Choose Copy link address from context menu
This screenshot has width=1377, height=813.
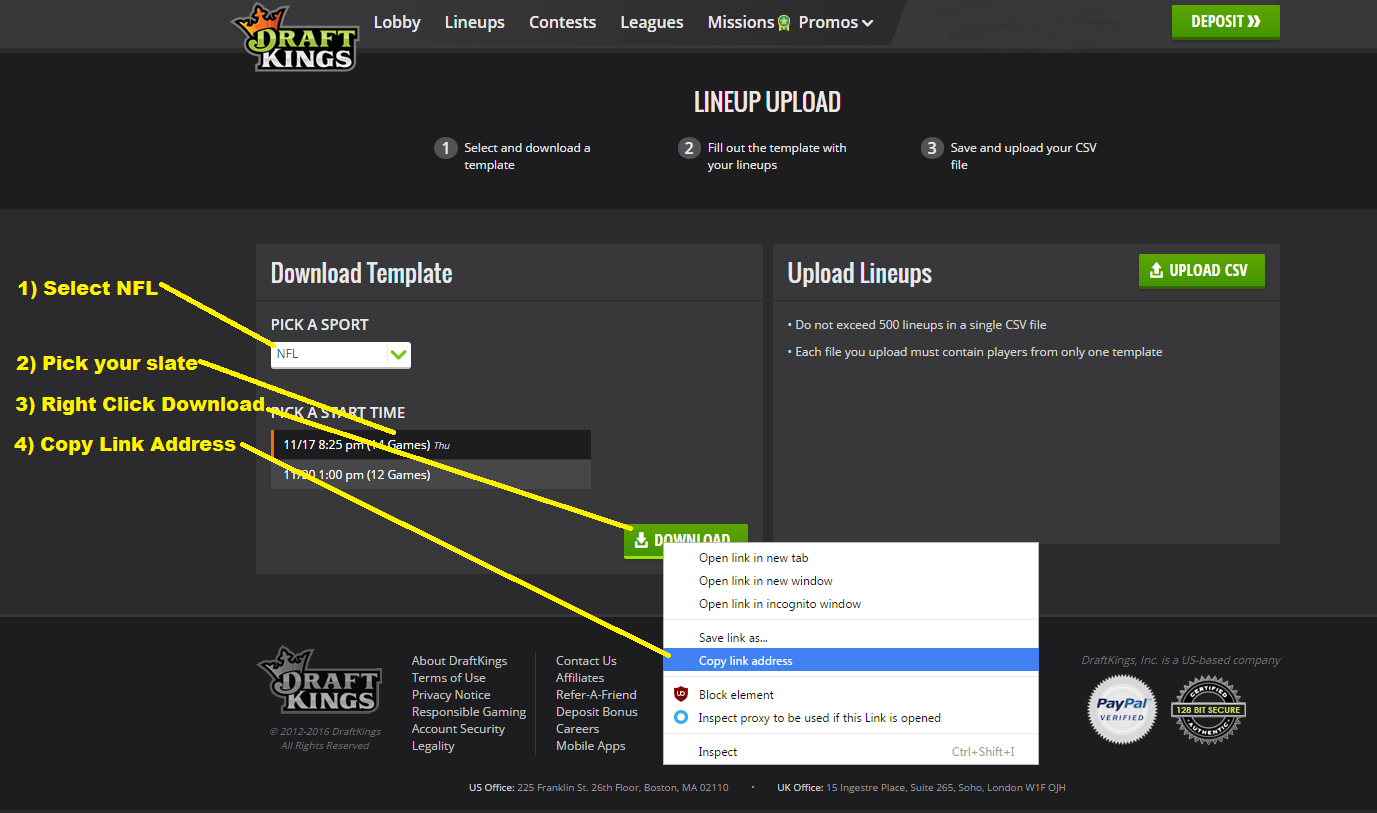pos(746,660)
